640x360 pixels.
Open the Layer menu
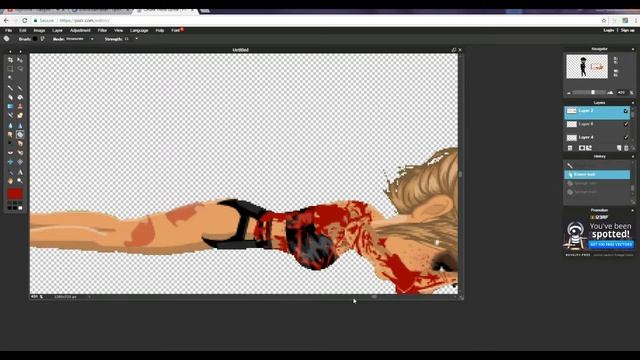tap(58, 31)
